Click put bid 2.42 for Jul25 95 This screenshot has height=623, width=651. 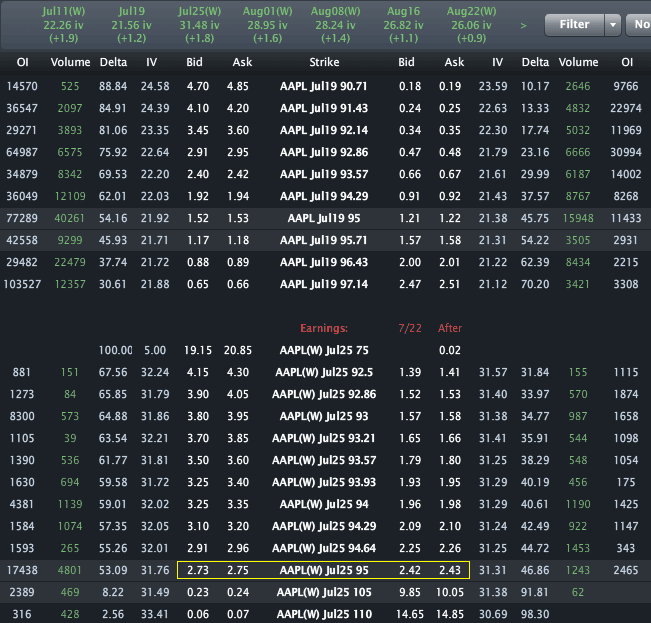coord(410,570)
